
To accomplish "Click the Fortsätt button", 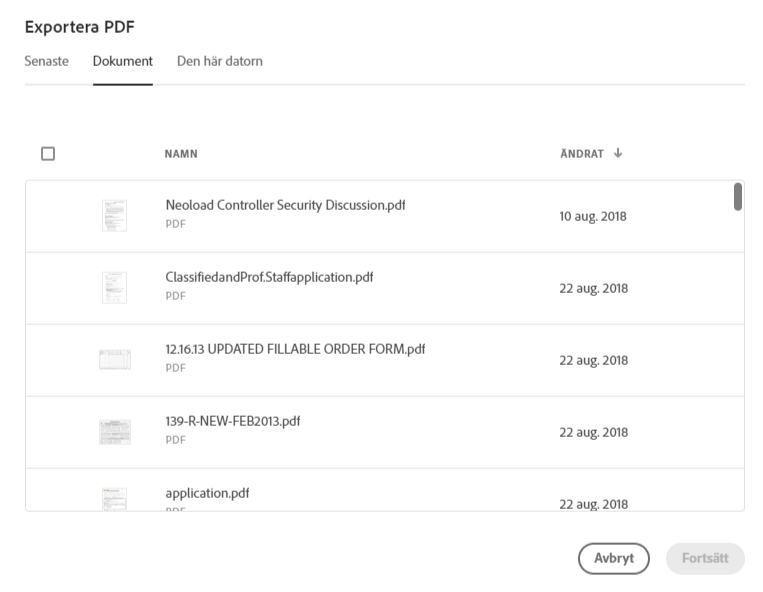I will pos(705,558).
